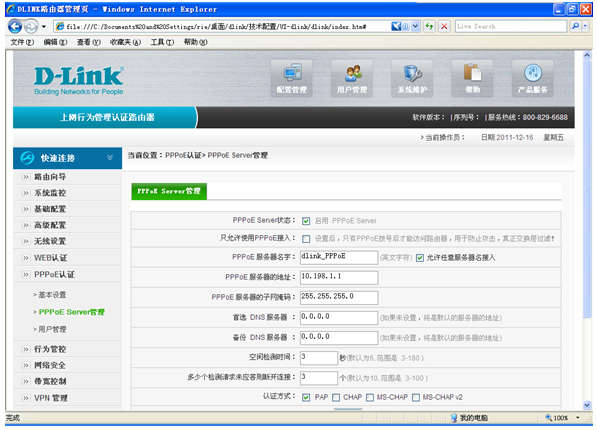This screenshot has height=430, width=597.
Task: Click the vertical scrollbar thumb
Action: (587, 189)
